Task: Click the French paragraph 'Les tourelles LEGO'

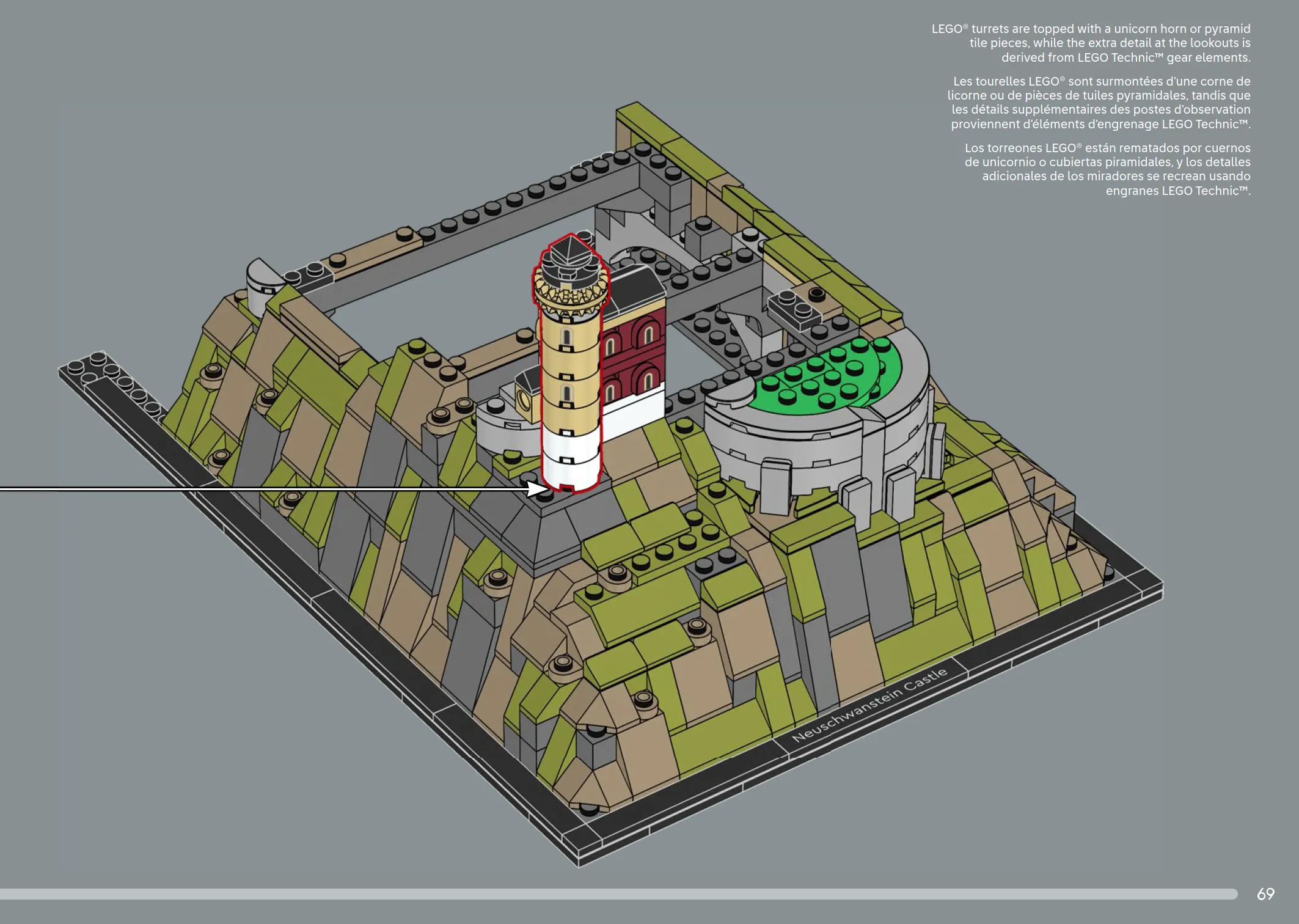Action: point(1099,103)
